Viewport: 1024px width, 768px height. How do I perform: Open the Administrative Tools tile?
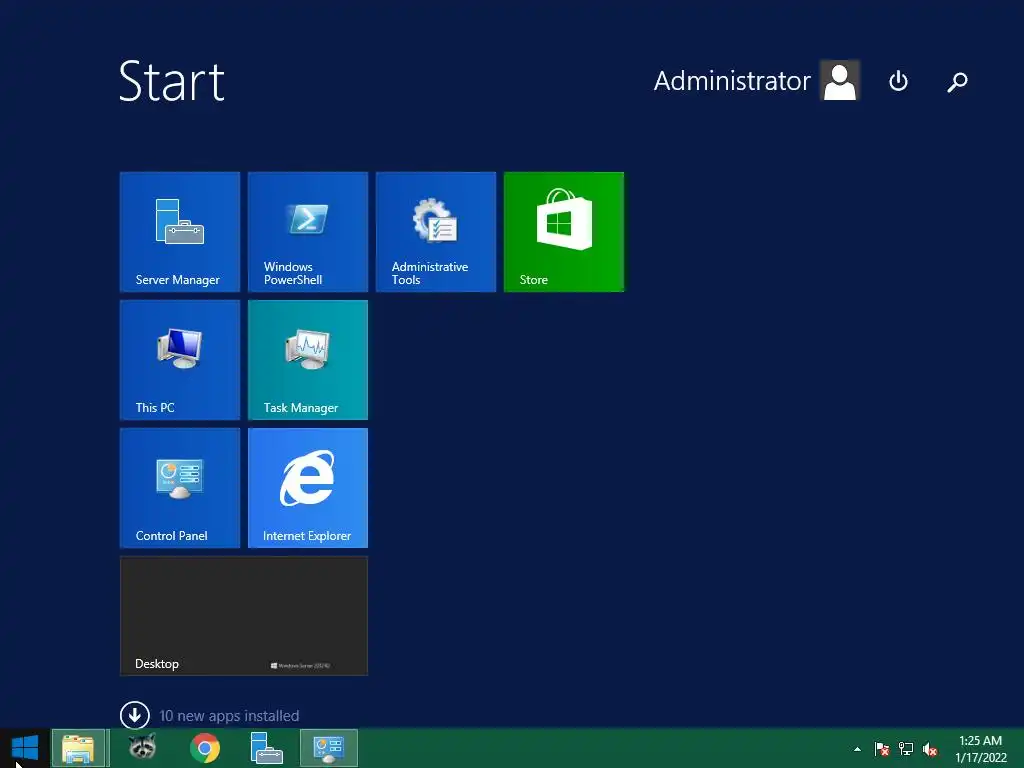point(436,232)
